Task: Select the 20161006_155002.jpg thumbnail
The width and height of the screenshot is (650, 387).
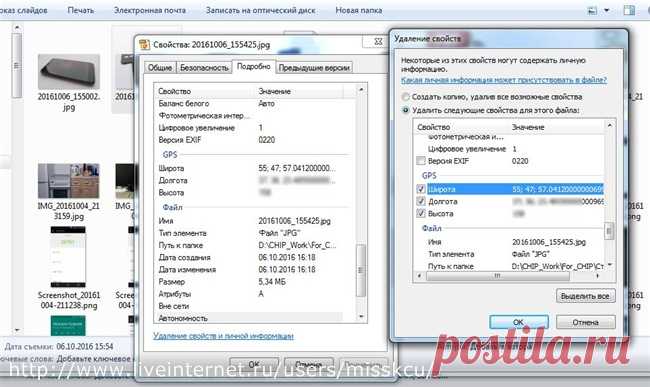Action: click(68, 72)
